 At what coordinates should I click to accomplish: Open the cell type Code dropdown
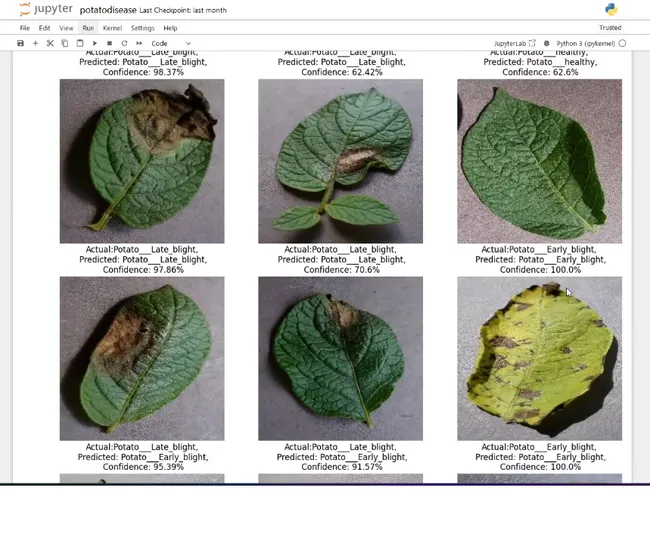171,43
